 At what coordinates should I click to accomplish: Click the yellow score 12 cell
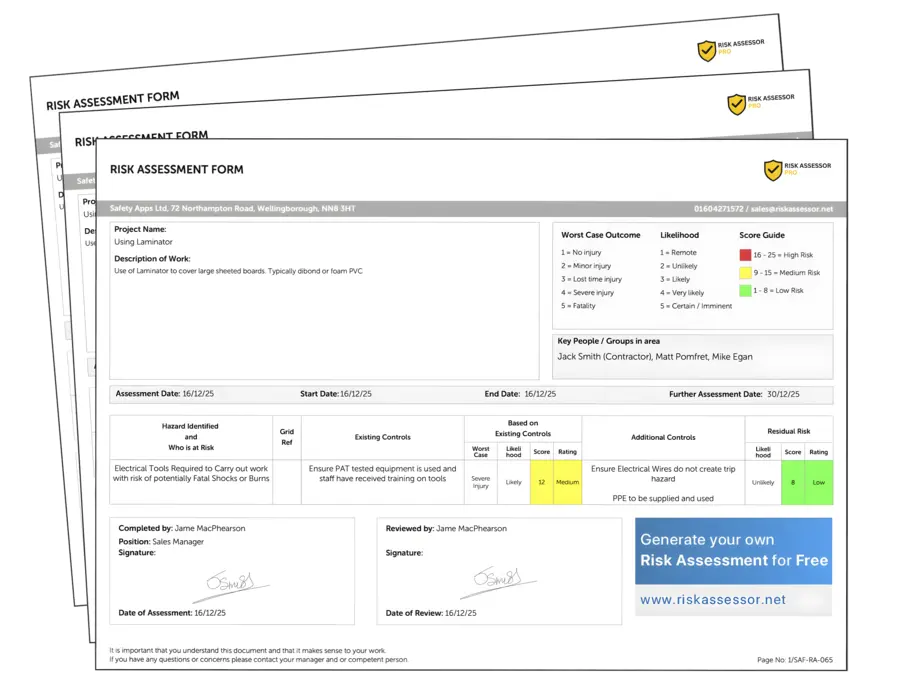pos(542,481)
